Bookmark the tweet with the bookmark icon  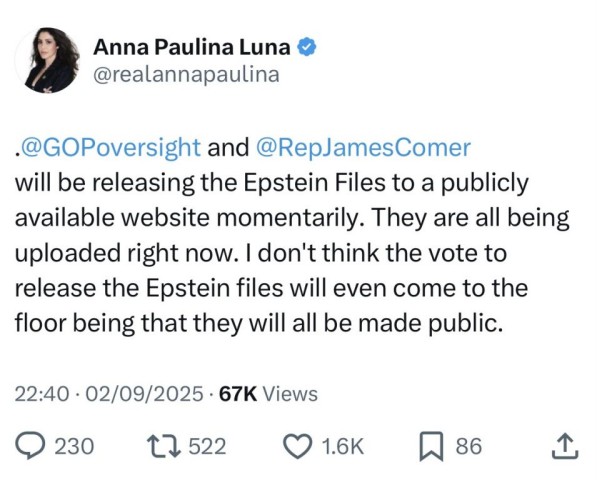431,446
